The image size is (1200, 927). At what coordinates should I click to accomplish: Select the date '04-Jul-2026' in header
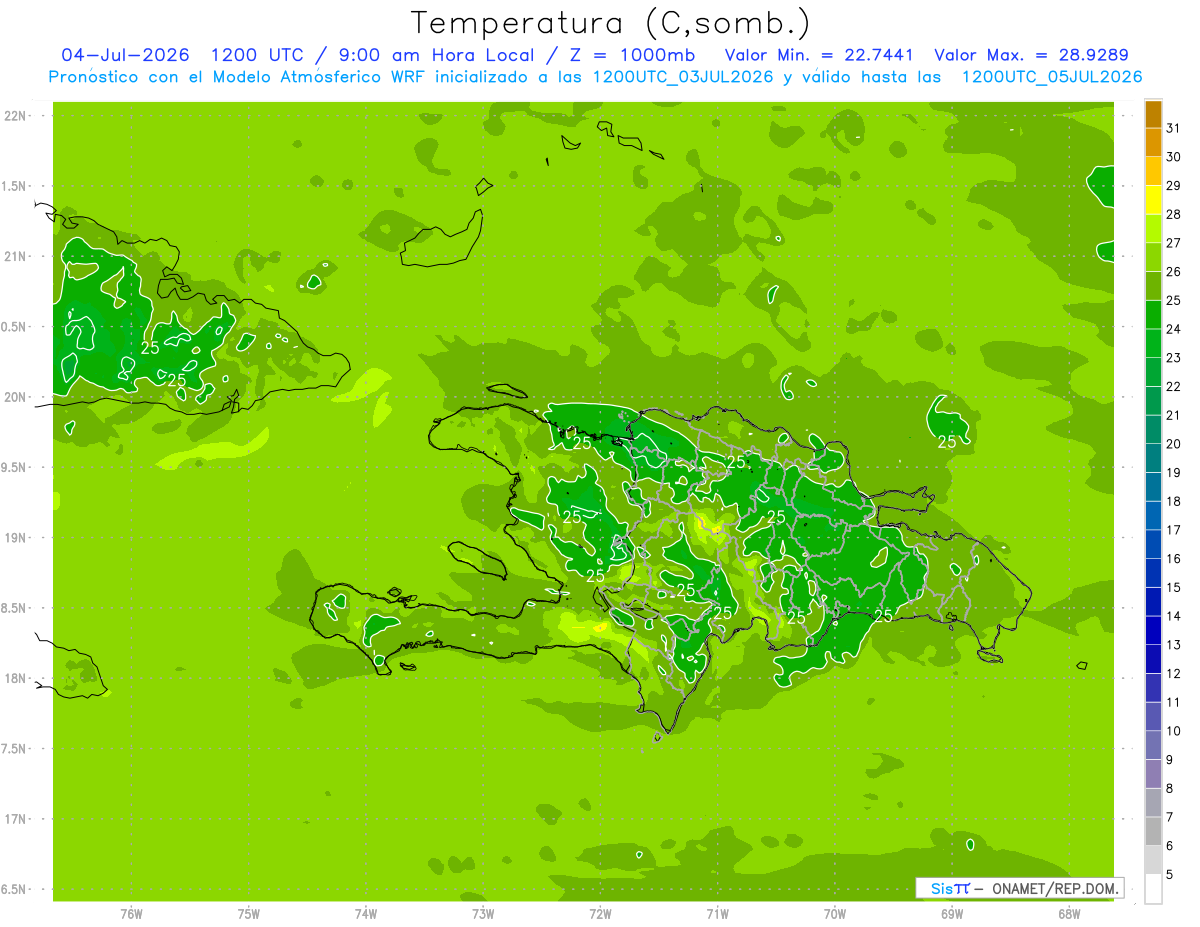[x=125, y=56]
